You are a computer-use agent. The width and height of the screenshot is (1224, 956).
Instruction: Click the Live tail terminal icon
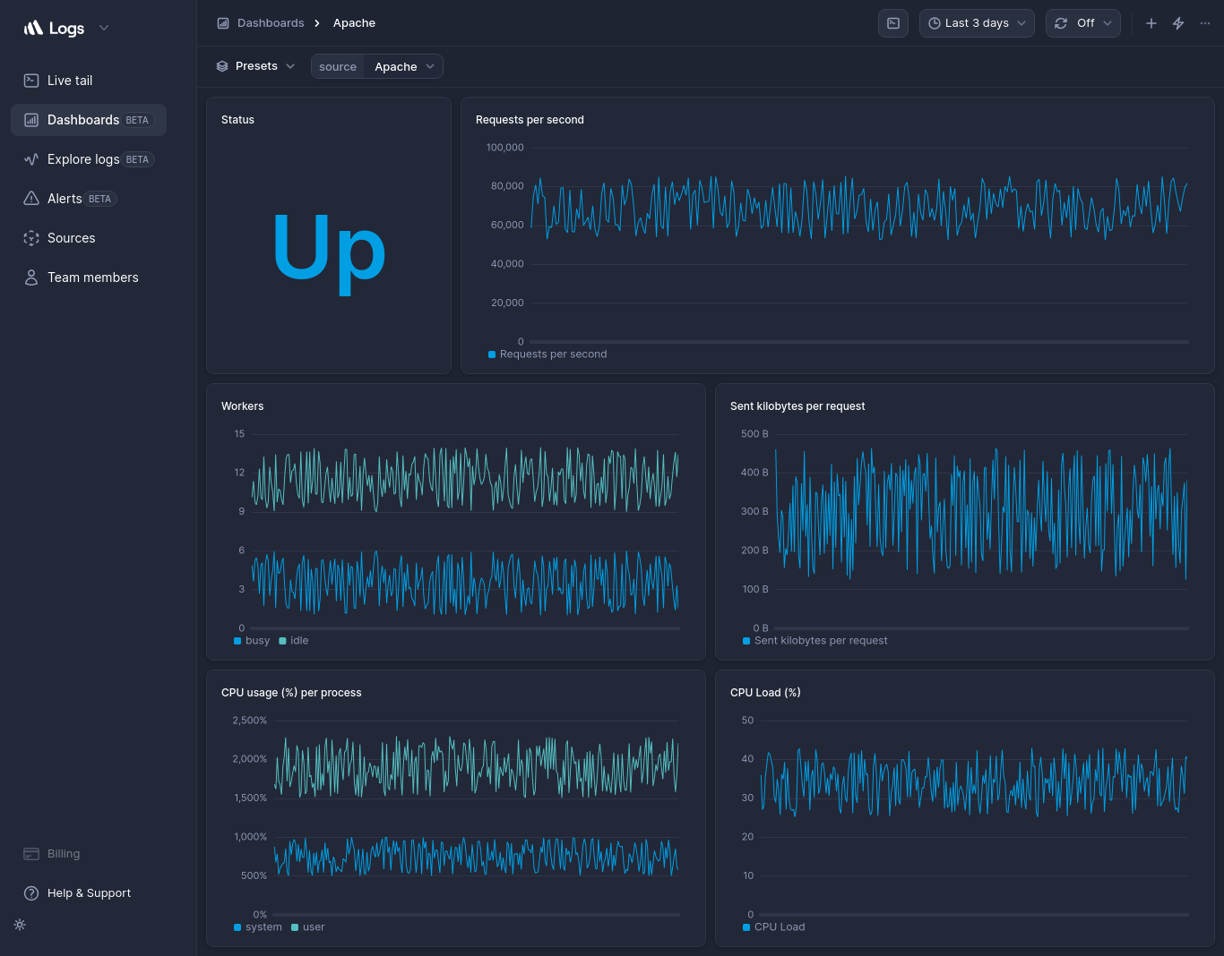(31, 80)
